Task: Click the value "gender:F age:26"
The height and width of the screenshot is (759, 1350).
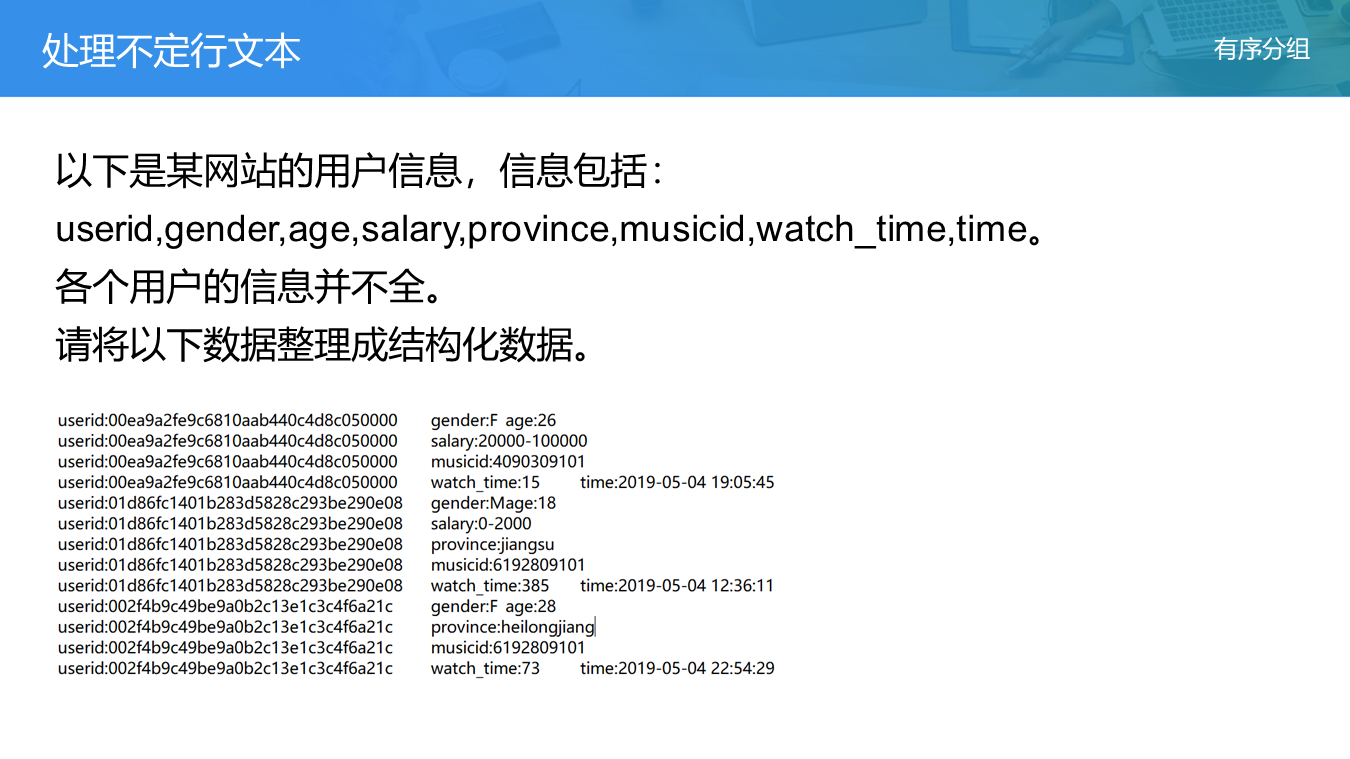Action: 493,420
